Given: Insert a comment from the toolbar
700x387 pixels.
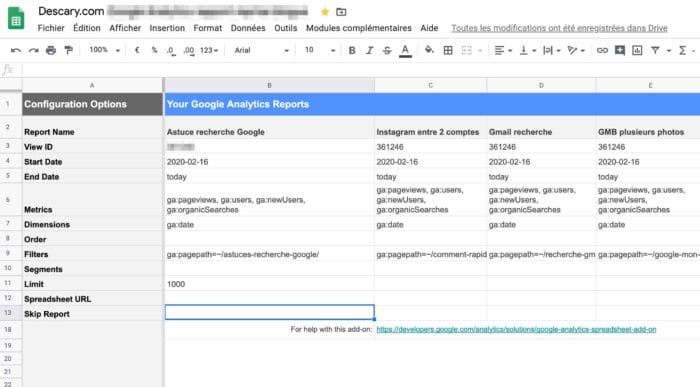Looking at the screenshot, I should click(x=620, y=50).
